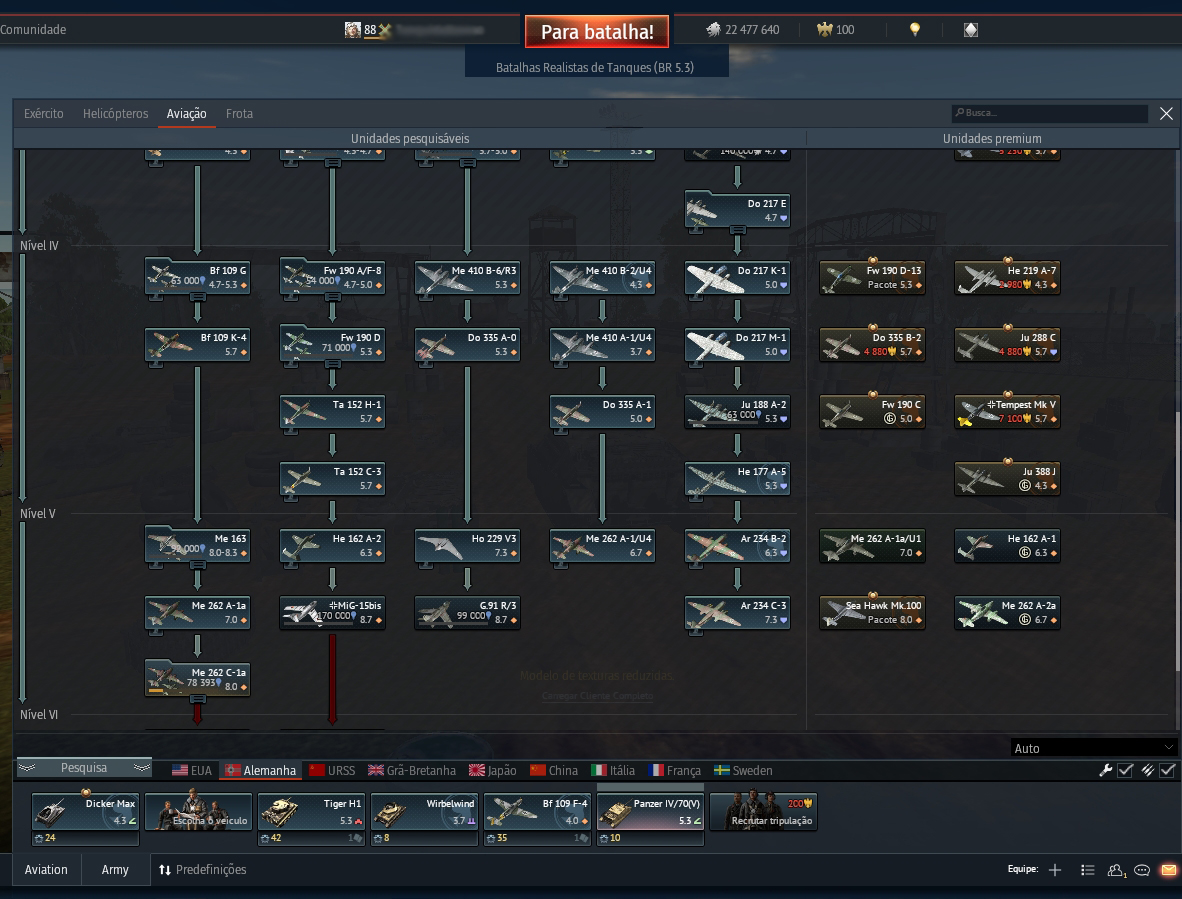Viewport: 1182px width, 899px height.
Task: Select the Tempest Mk V premium card
Action: pos(1007,411)
